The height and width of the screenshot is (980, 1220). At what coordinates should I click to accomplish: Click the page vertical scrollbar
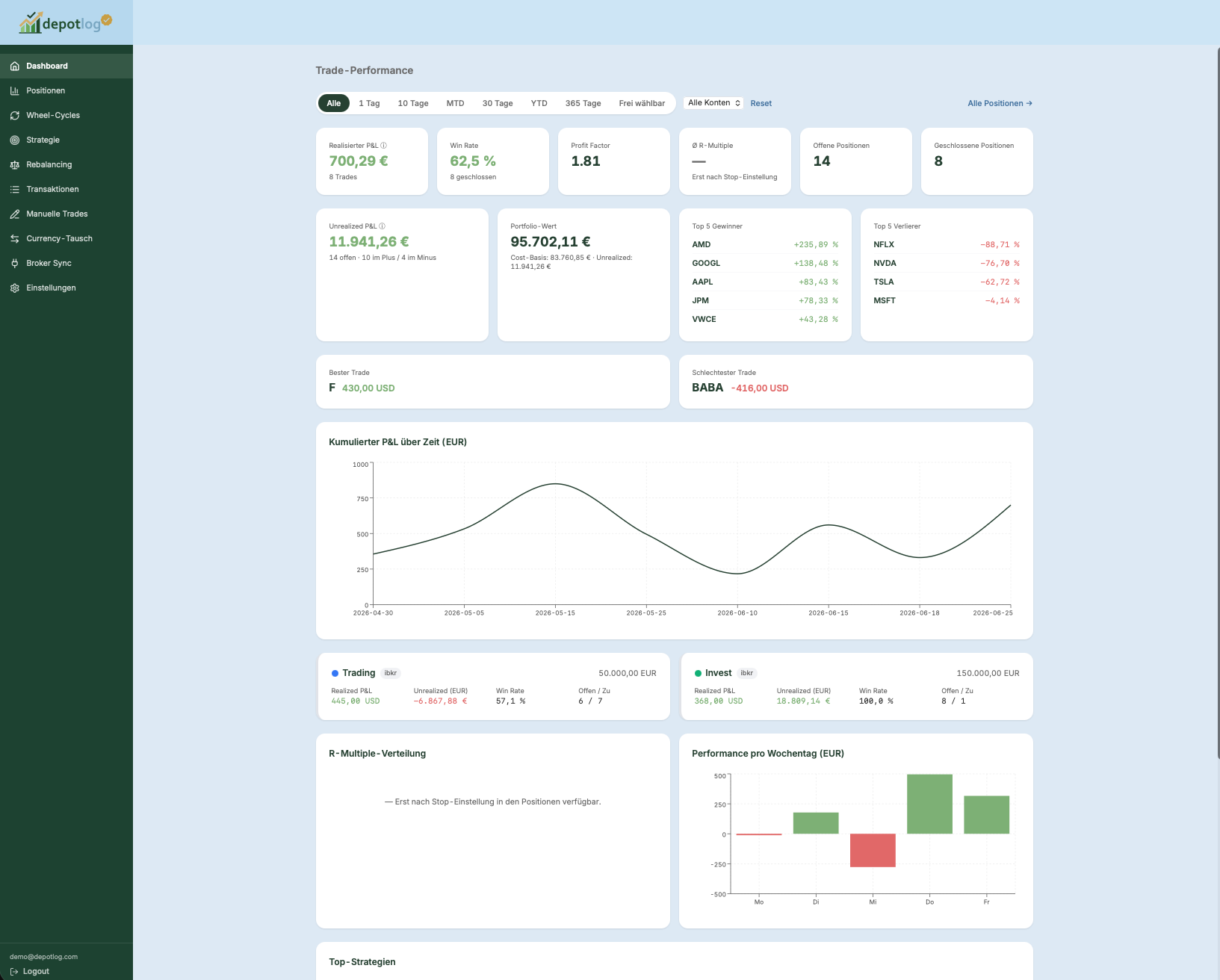coord(1218,403)
